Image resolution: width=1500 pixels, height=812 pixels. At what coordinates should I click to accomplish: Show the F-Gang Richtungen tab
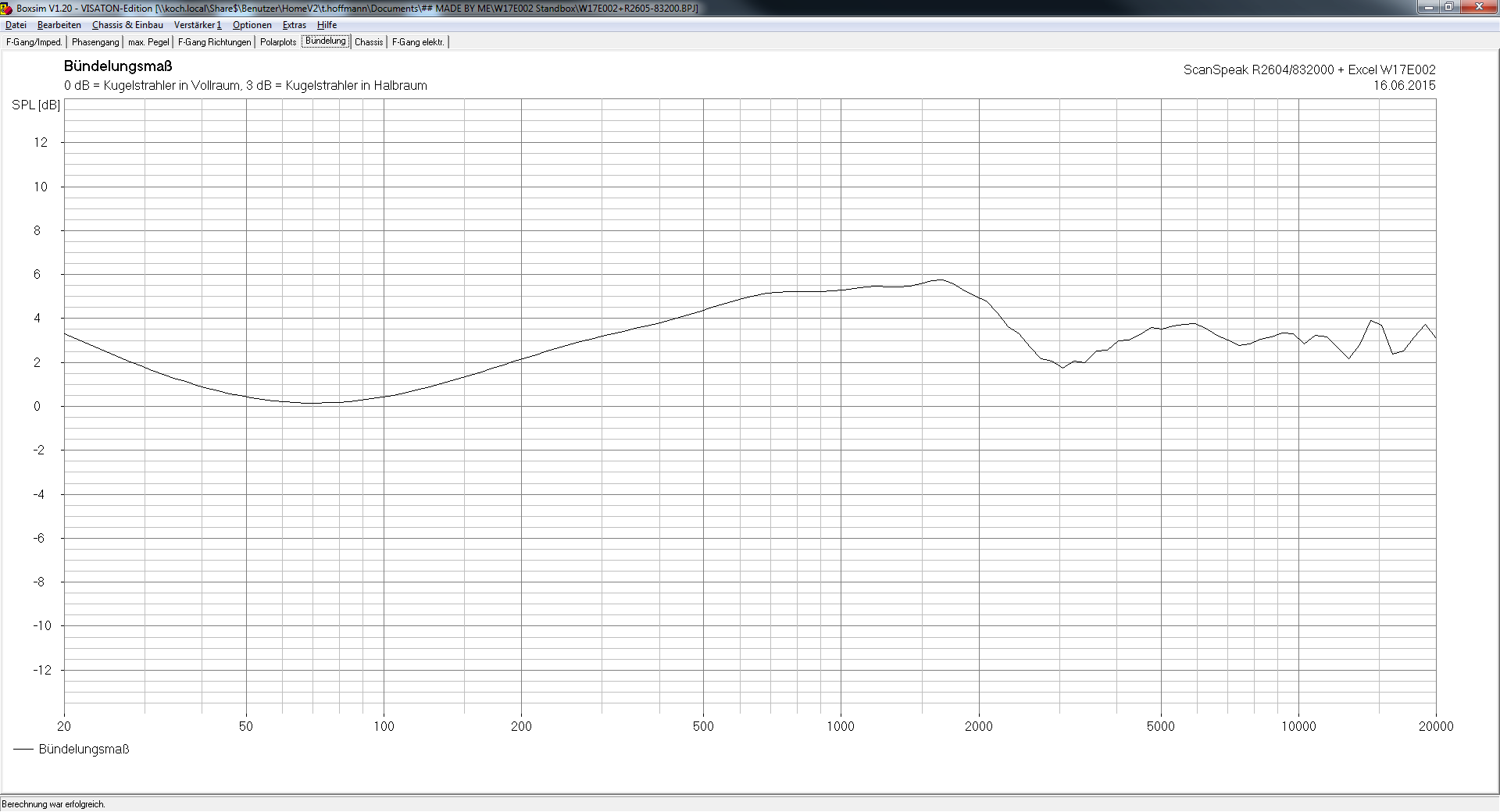point(214,42)
